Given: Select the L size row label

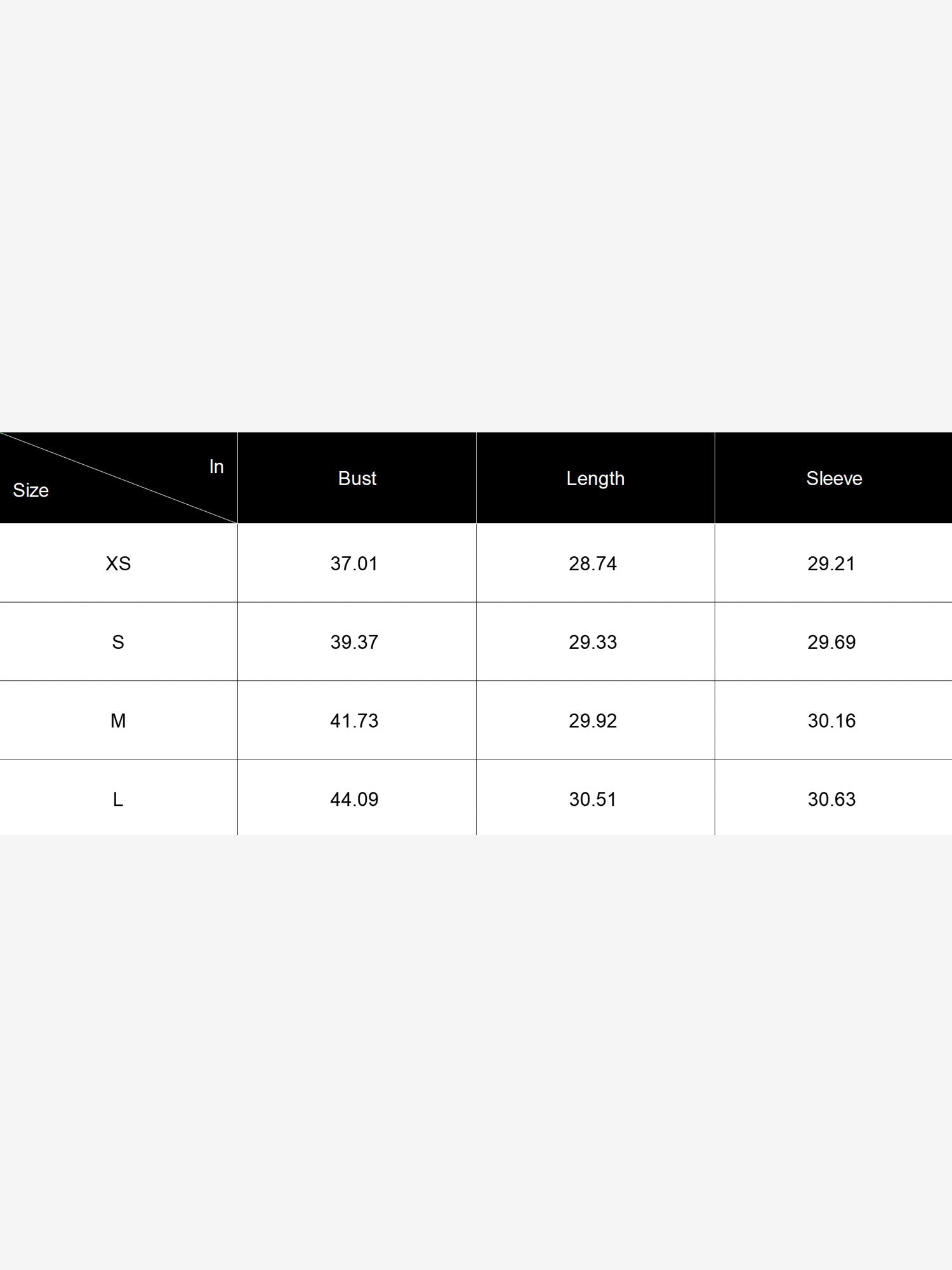Looking at the screenshot, I should point(118,799).
